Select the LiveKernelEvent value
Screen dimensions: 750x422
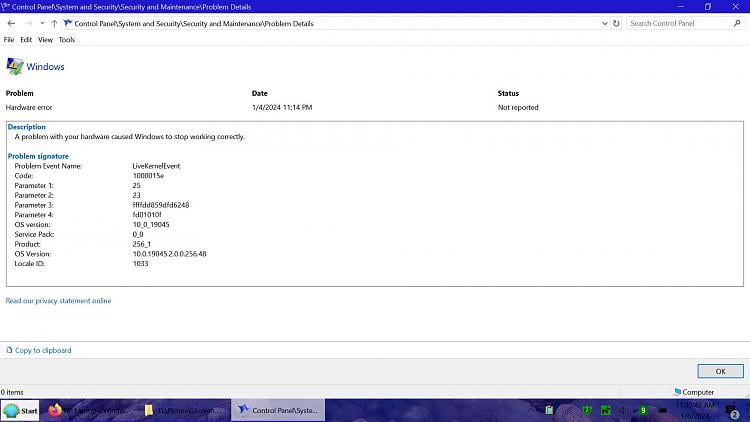pos(156,166)
